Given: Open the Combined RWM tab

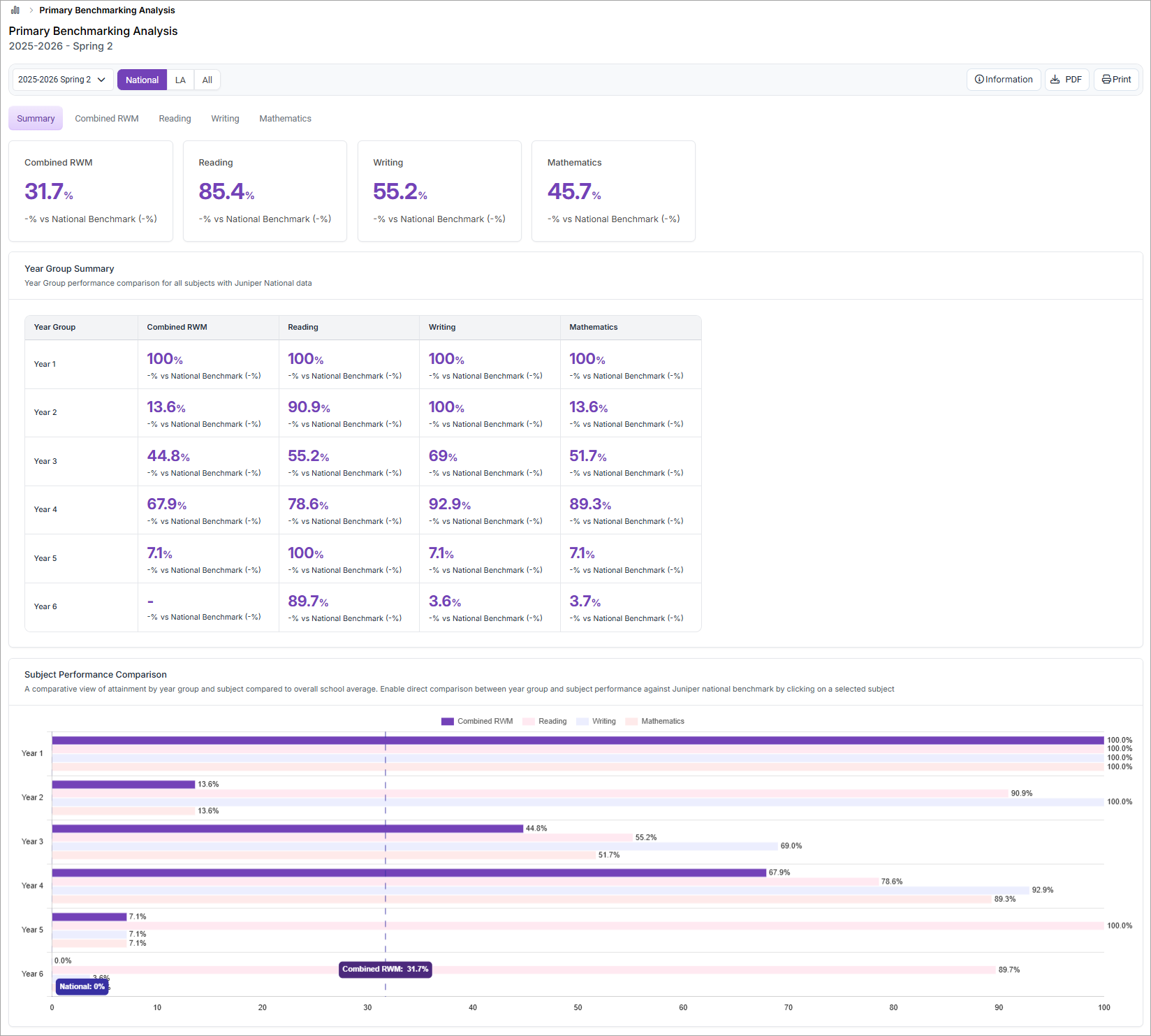Looking at the screenshot, I should coord(107,119).
